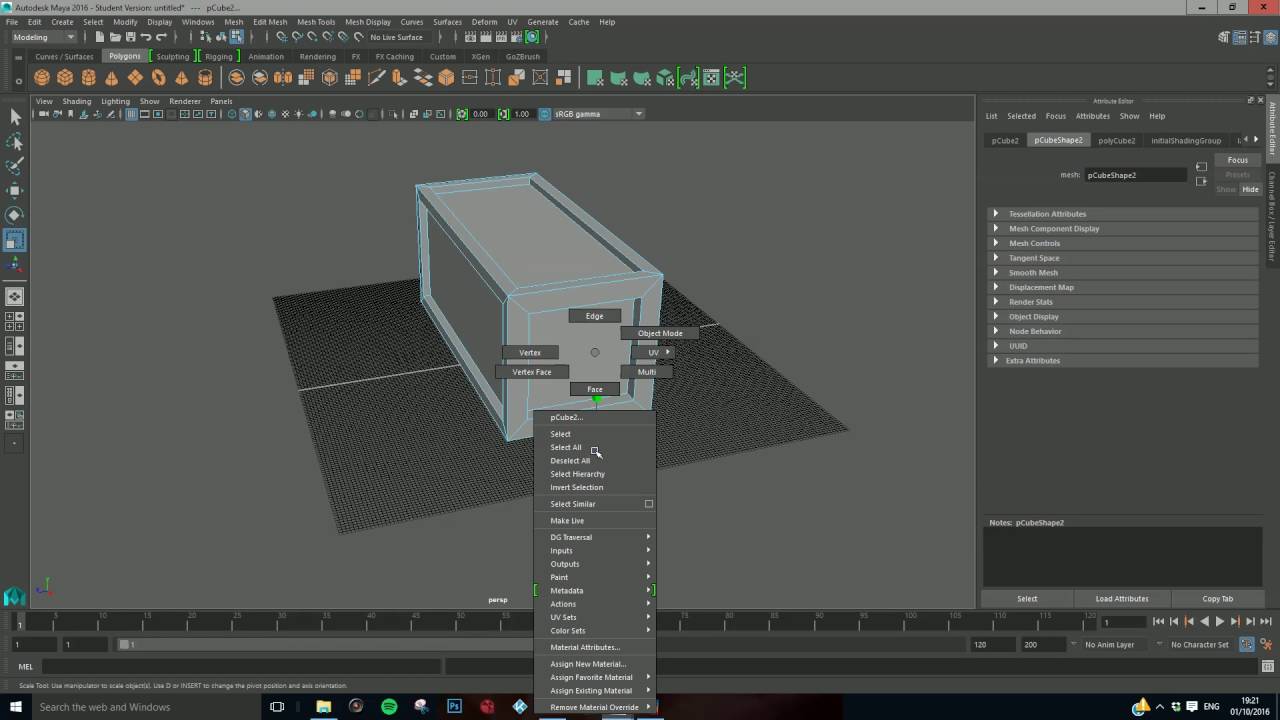
Task: Open Photoshop from the Windows taskbar
Action: coord(454,706)
